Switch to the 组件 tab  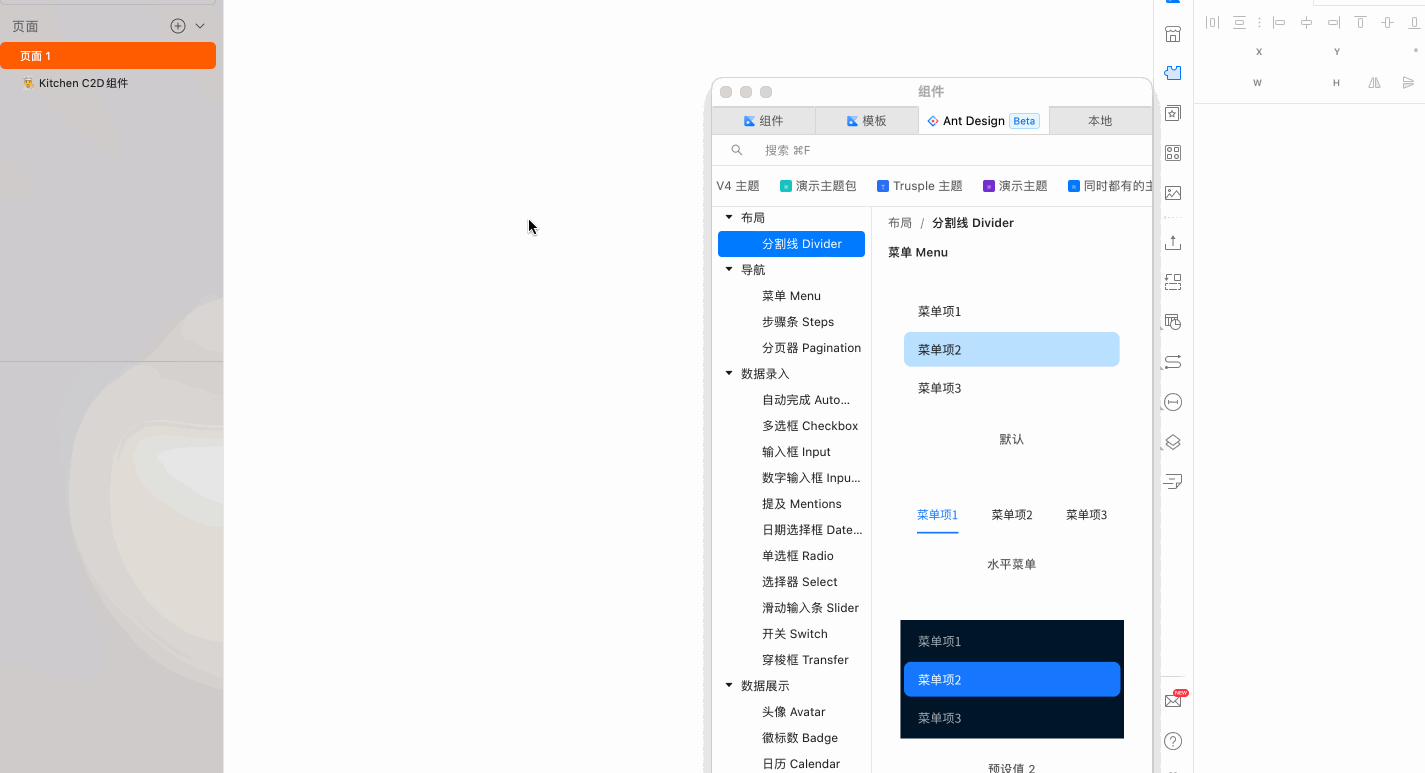tap(765, 120)
